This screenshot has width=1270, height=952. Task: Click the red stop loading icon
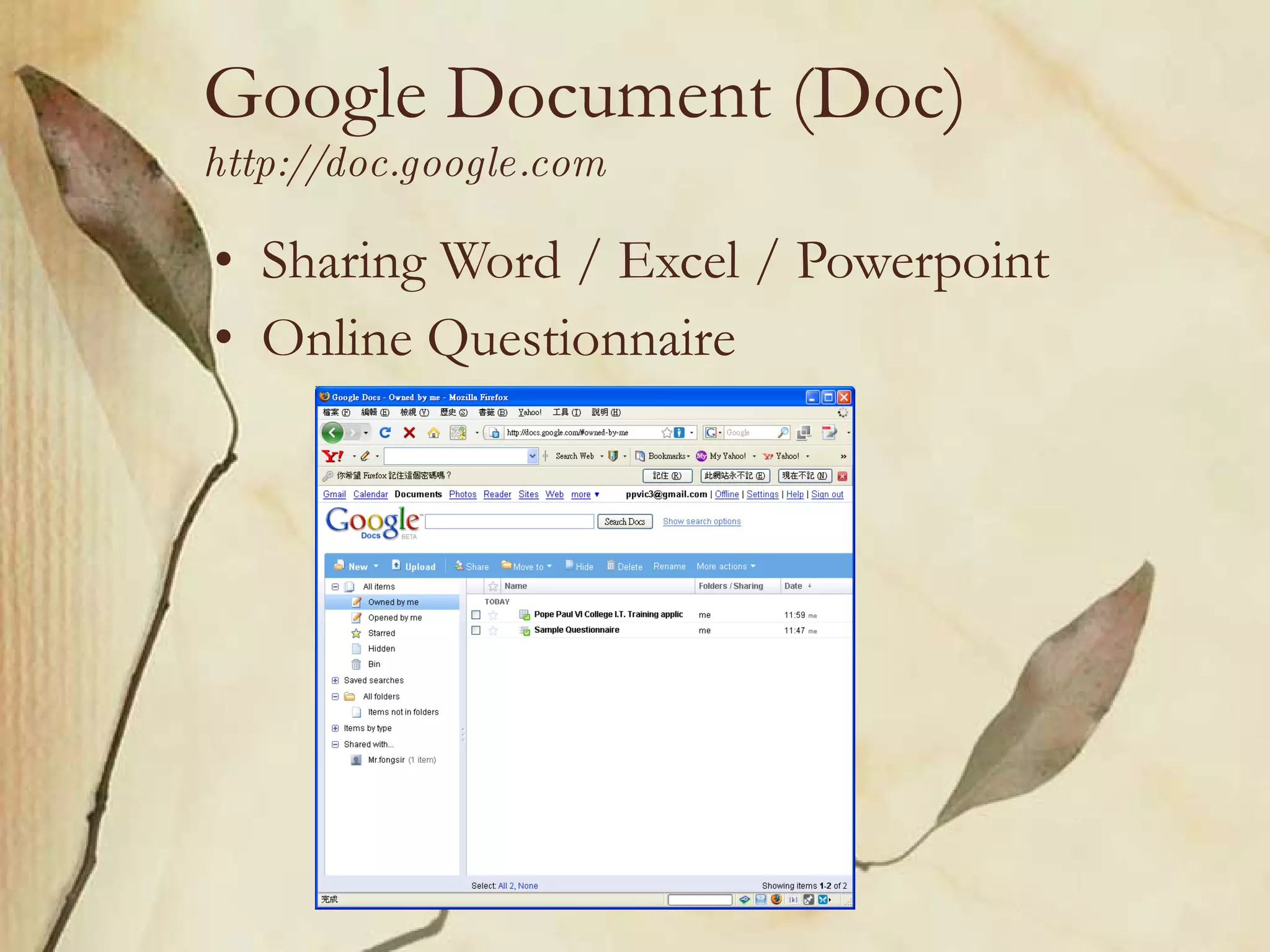409,433
